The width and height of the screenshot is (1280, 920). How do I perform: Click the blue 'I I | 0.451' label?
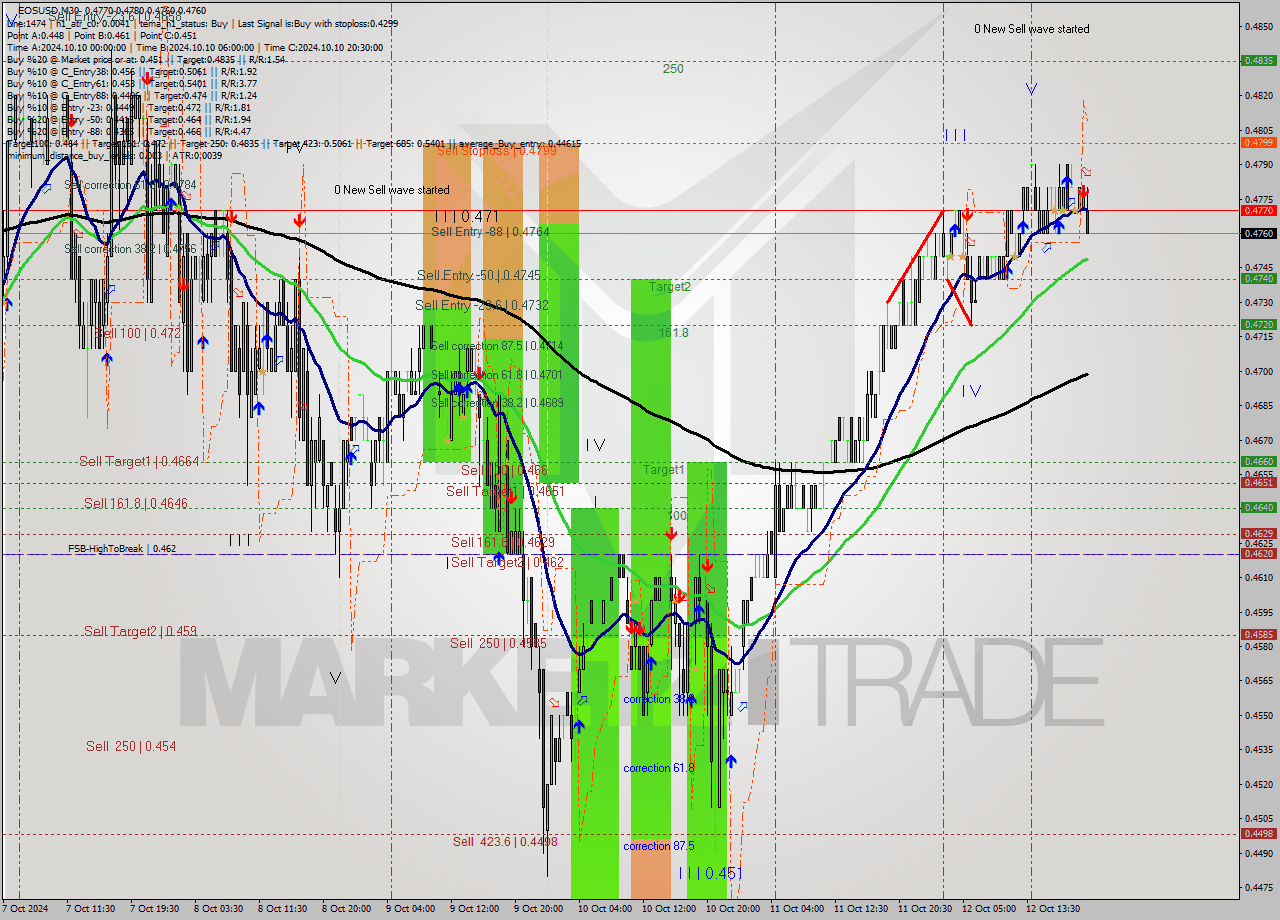coord(709,873)
